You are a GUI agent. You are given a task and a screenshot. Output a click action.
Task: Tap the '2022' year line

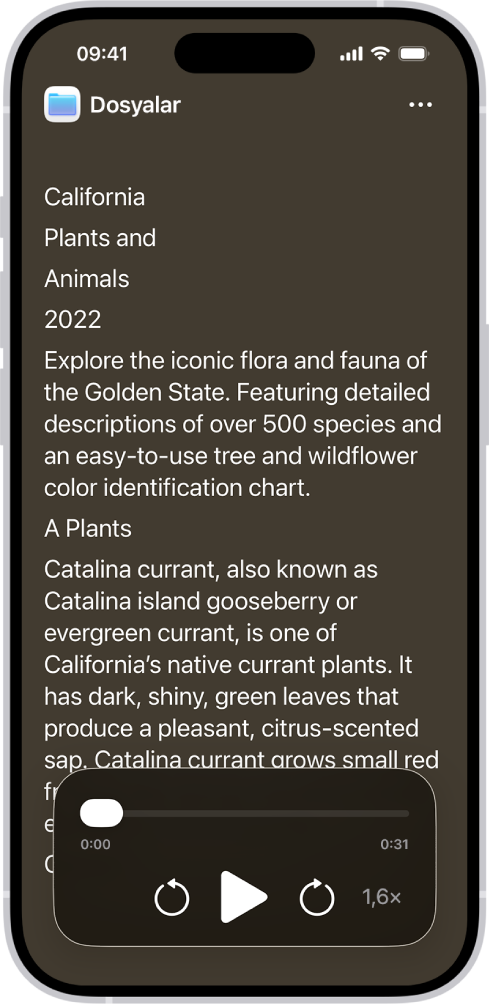tap(73, 320)
